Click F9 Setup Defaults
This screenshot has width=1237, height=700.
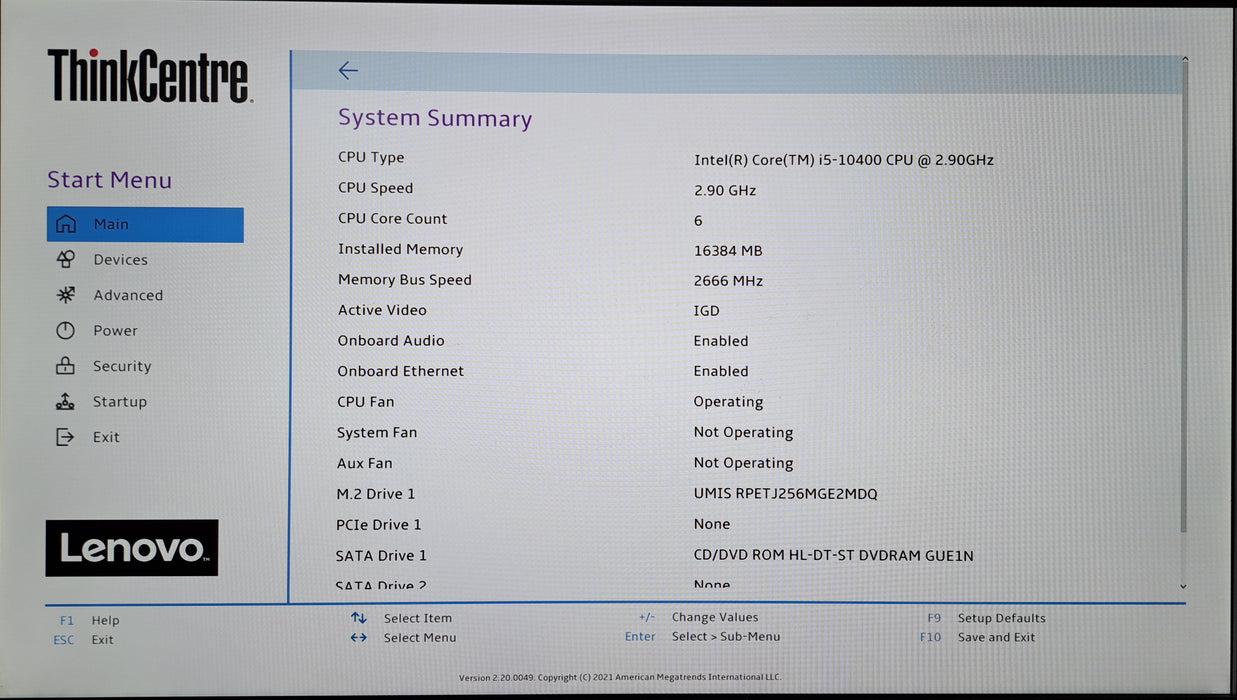[986, 618]
